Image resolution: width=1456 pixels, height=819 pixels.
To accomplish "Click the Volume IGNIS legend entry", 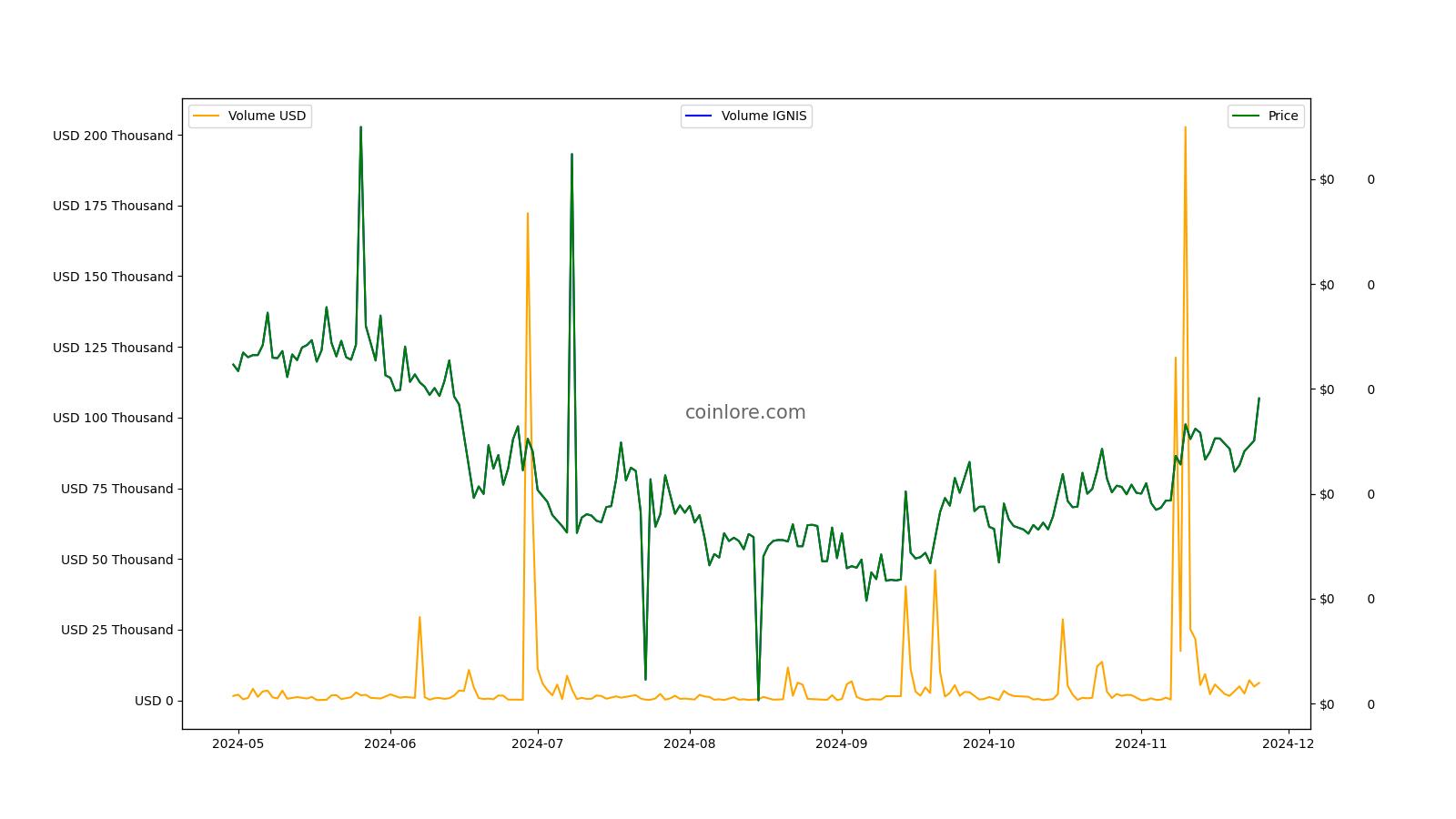I will [x=746, y=116].
